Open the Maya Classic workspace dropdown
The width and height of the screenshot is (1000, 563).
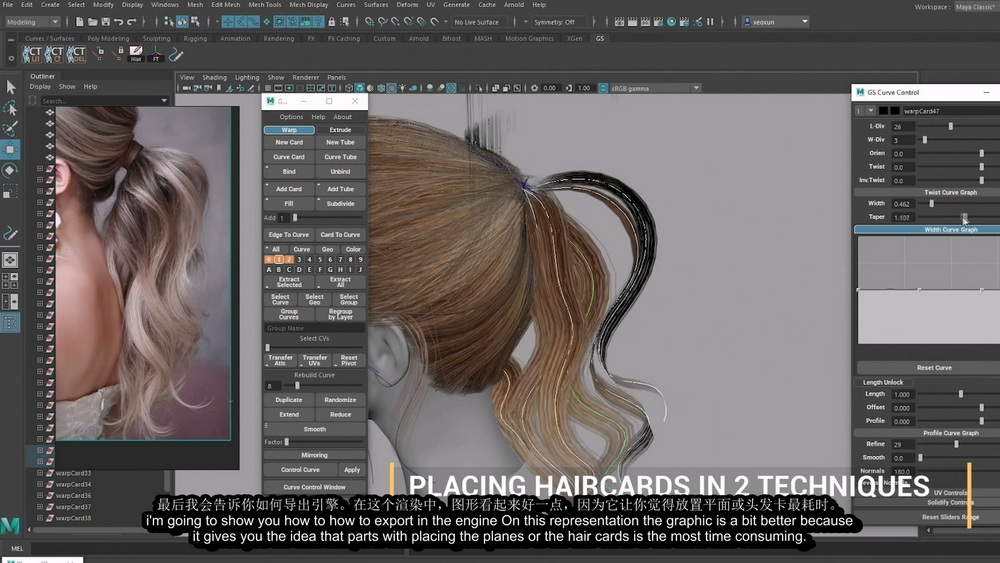(976, 6)
